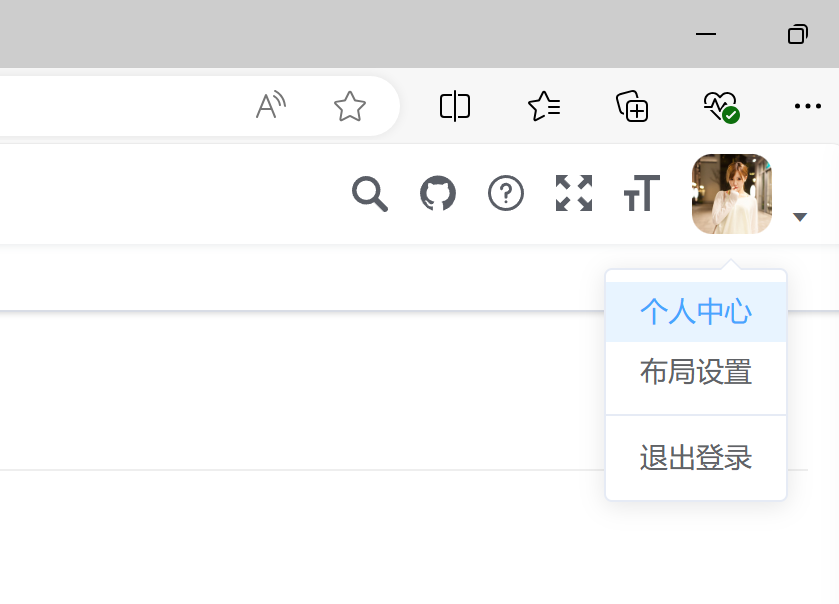Open Browser essentials heart icon
Viewport: 839px width, 604px height.
[x=721, y=107]
